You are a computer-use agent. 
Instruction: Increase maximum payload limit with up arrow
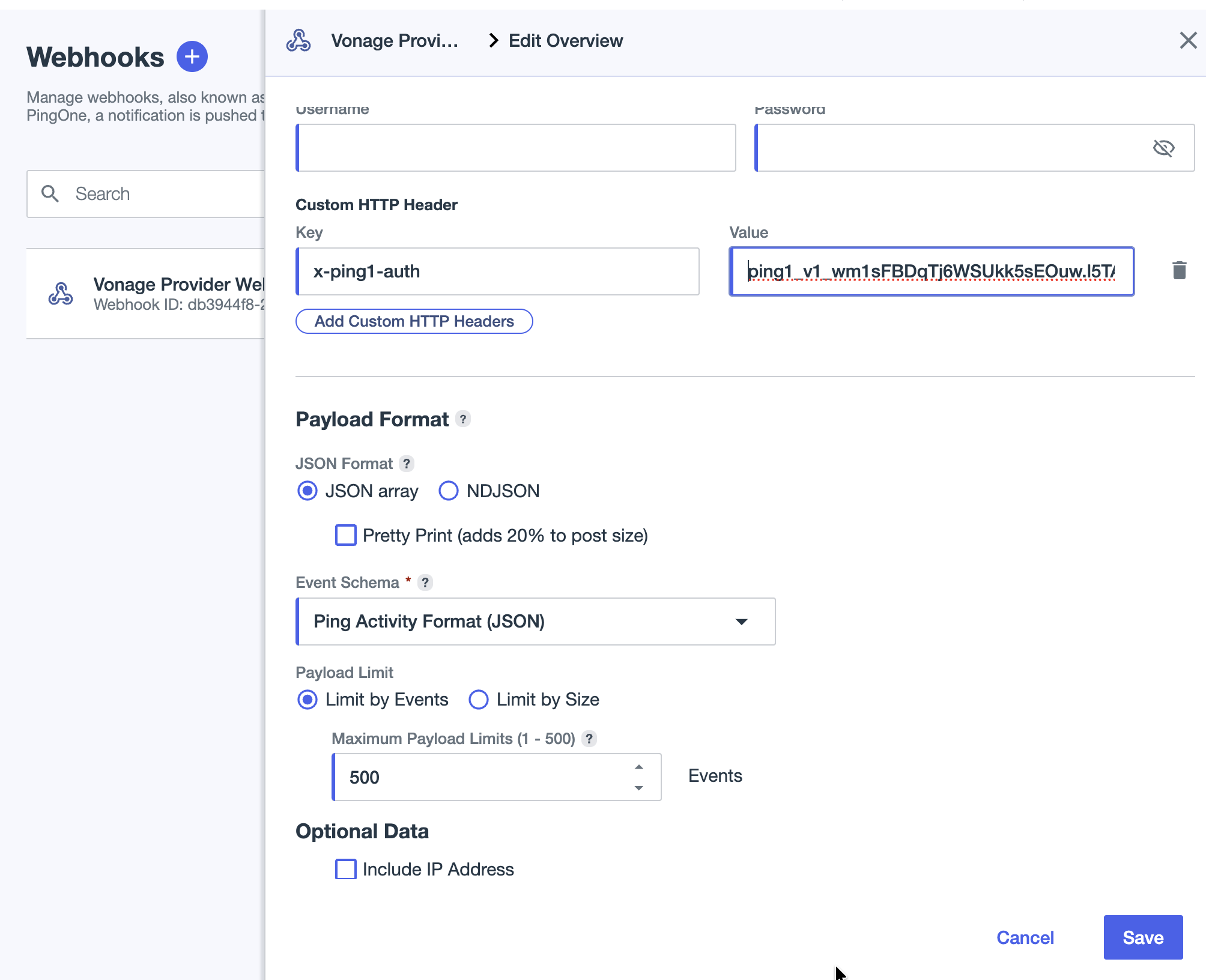(x=639, y=767)
